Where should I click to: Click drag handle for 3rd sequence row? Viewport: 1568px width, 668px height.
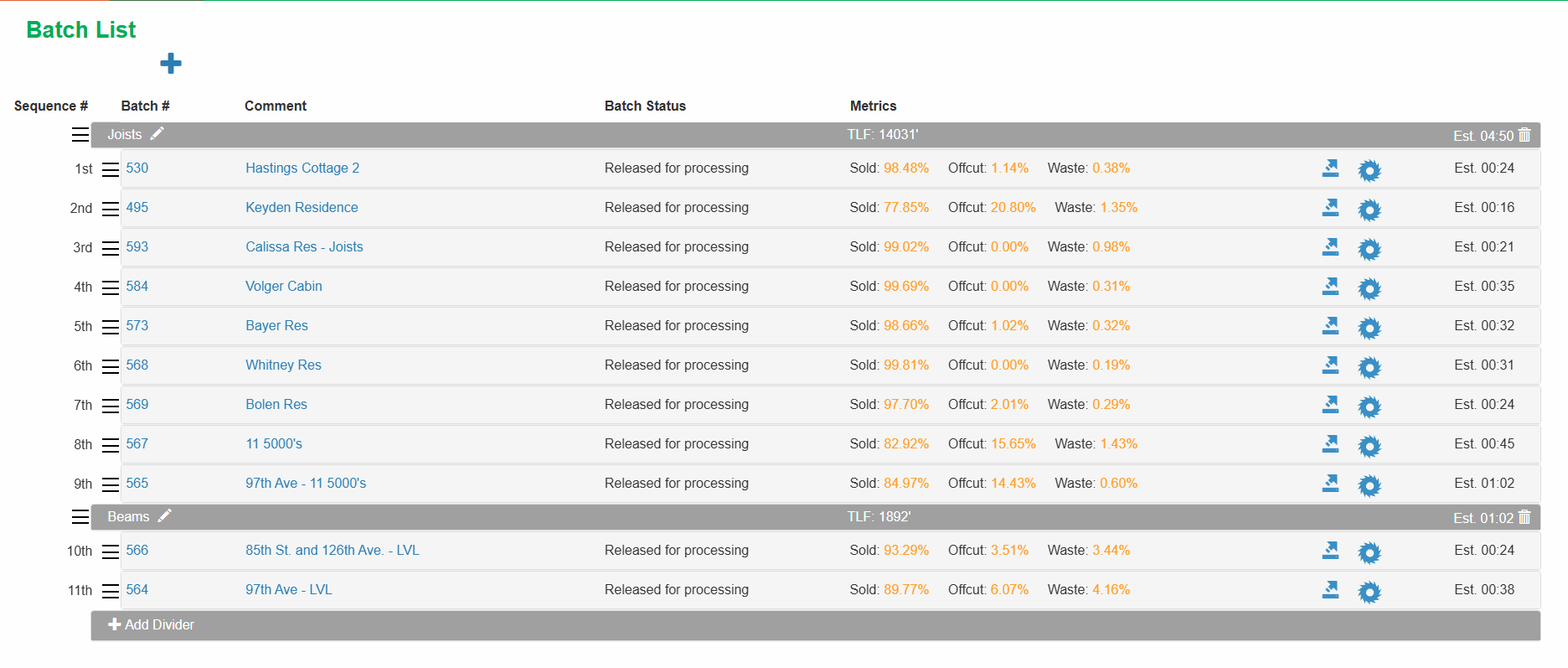point(111,248)
